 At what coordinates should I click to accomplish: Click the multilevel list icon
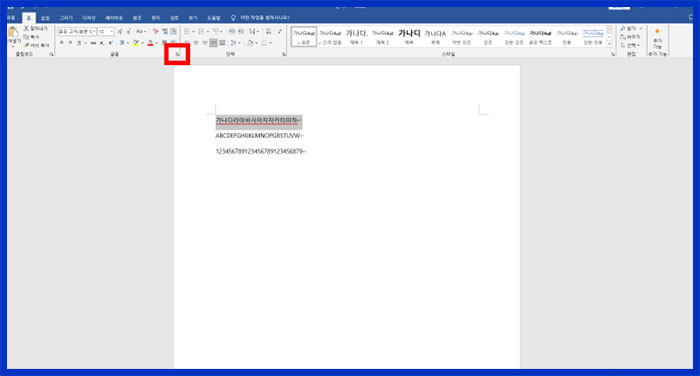pyautogui.click(x=216, y=31)
